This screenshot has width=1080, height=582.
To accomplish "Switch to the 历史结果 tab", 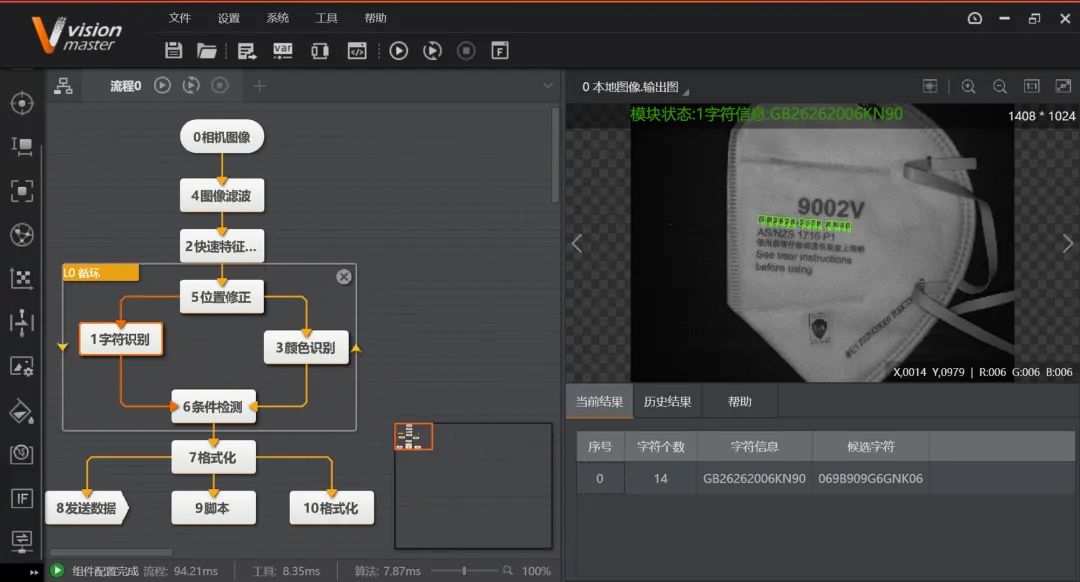I will point(667,402).
